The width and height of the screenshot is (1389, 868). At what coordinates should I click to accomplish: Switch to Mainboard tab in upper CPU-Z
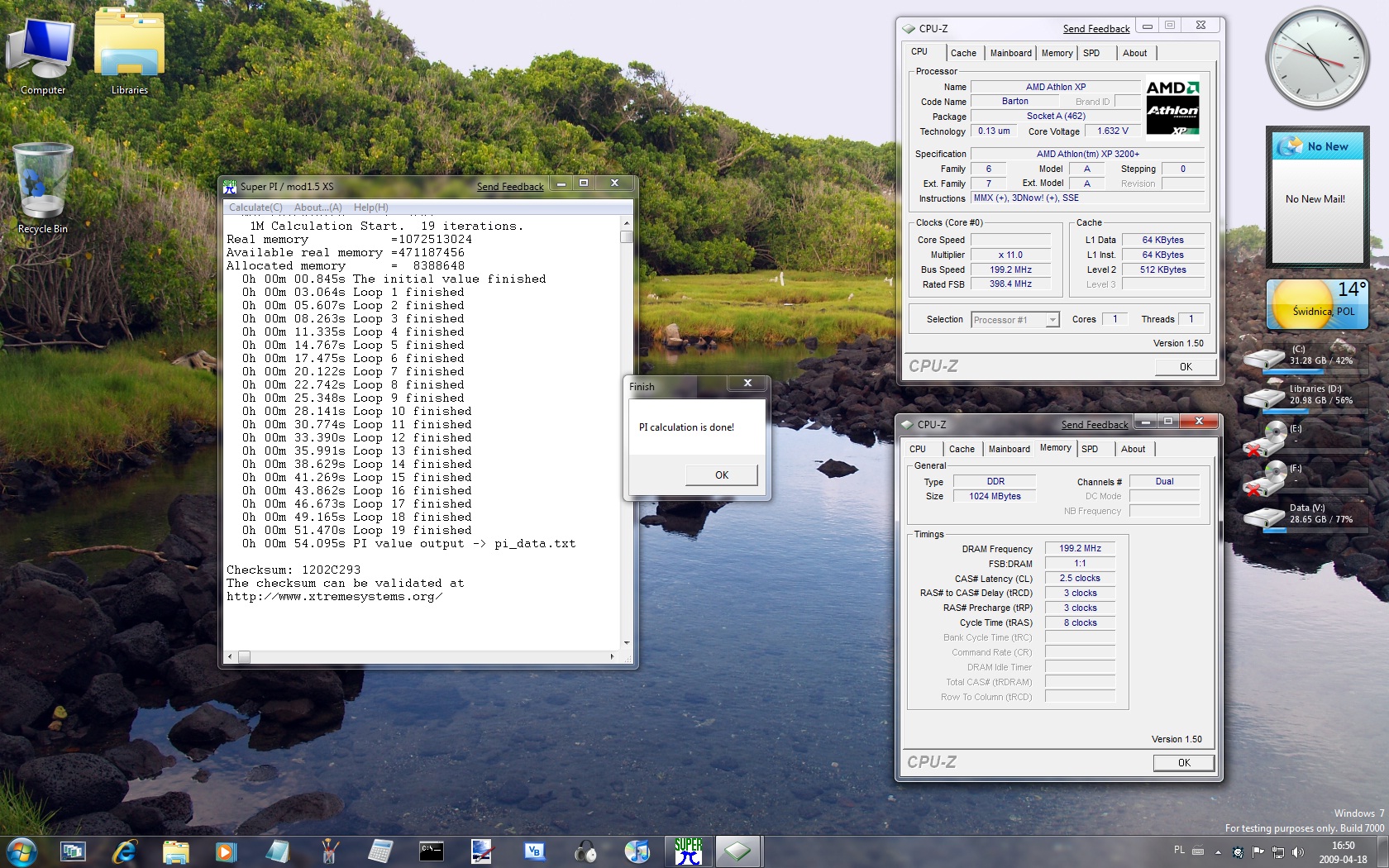pos(1010,53)
